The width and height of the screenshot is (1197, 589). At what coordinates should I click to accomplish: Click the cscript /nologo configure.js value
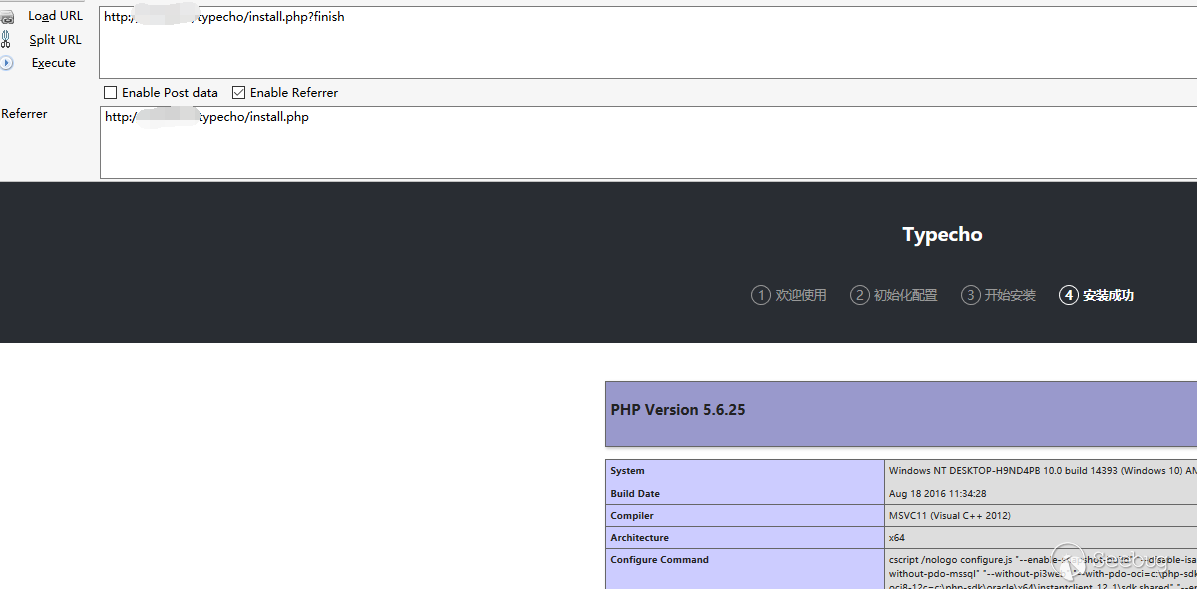coord(1043,571)
